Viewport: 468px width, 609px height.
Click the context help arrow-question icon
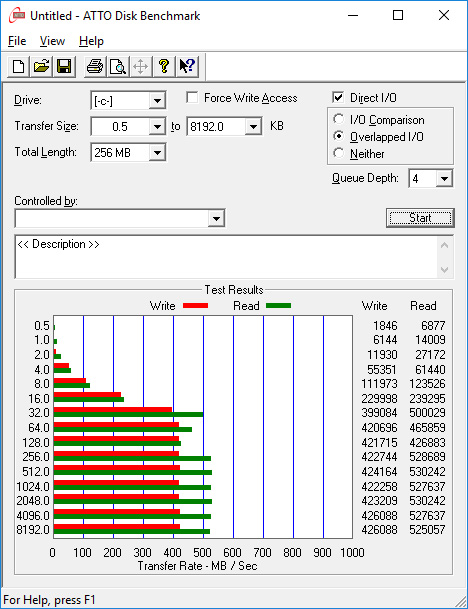(187, 66)
